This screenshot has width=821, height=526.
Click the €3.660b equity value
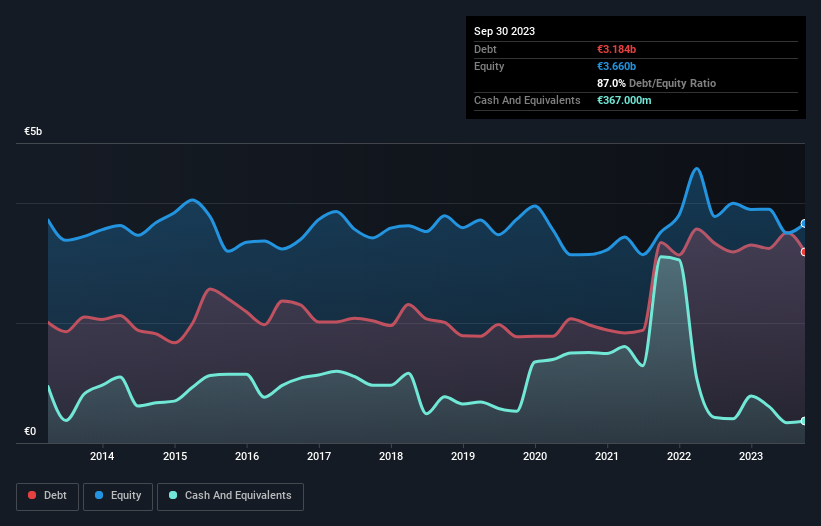point(616,66)
